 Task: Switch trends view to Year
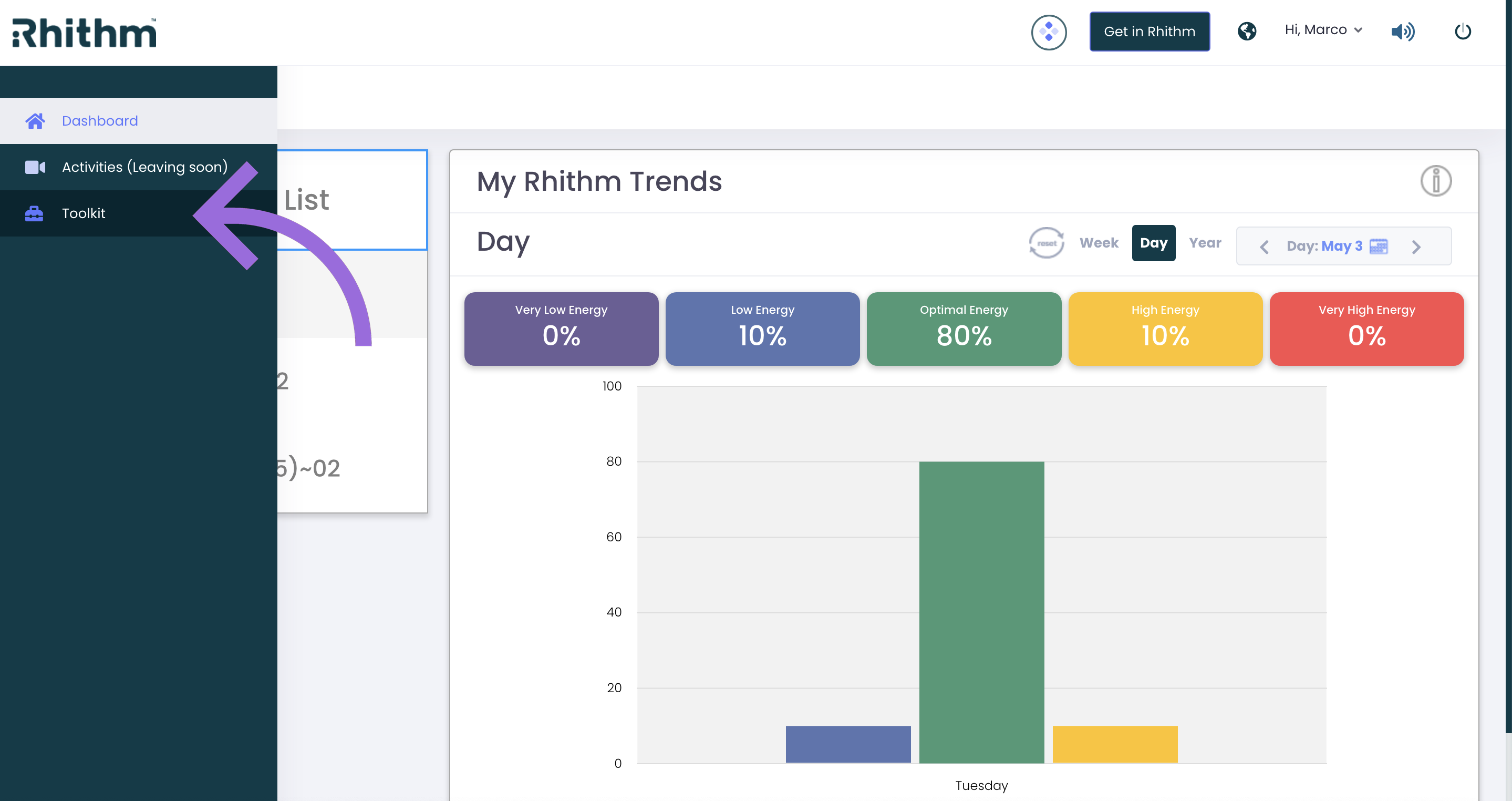click(x=1205, y=242)
